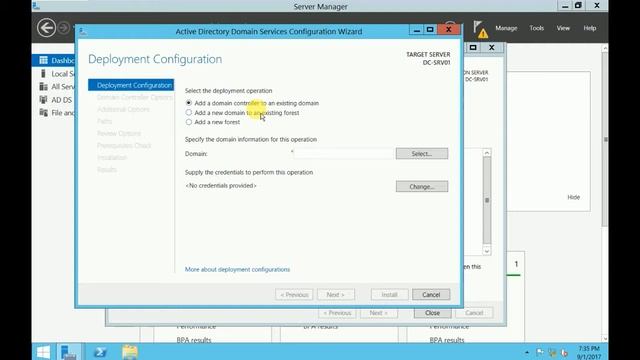
Task: Maximize the background wizard window
Action: pyautogui.click(x=473, y=48)
